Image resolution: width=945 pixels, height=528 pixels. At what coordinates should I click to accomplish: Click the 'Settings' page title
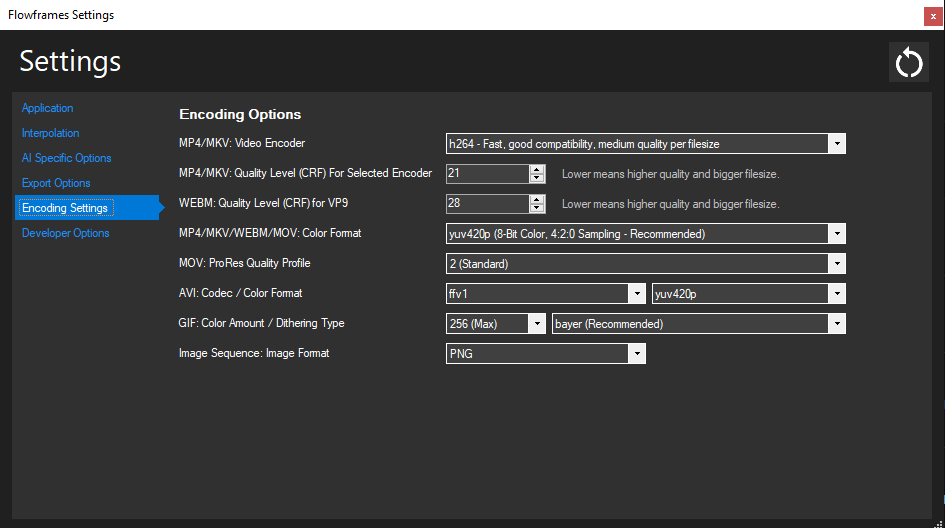(x=70, y=61)
